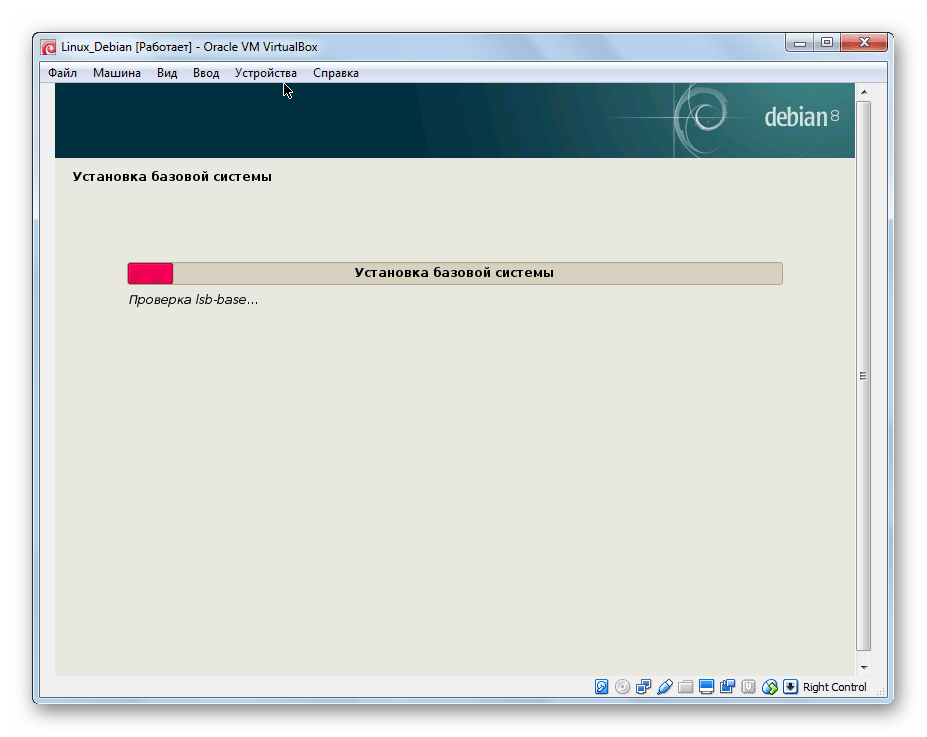Click the video capture status icon
Screen dimensions: 927x737
[727, 686]
